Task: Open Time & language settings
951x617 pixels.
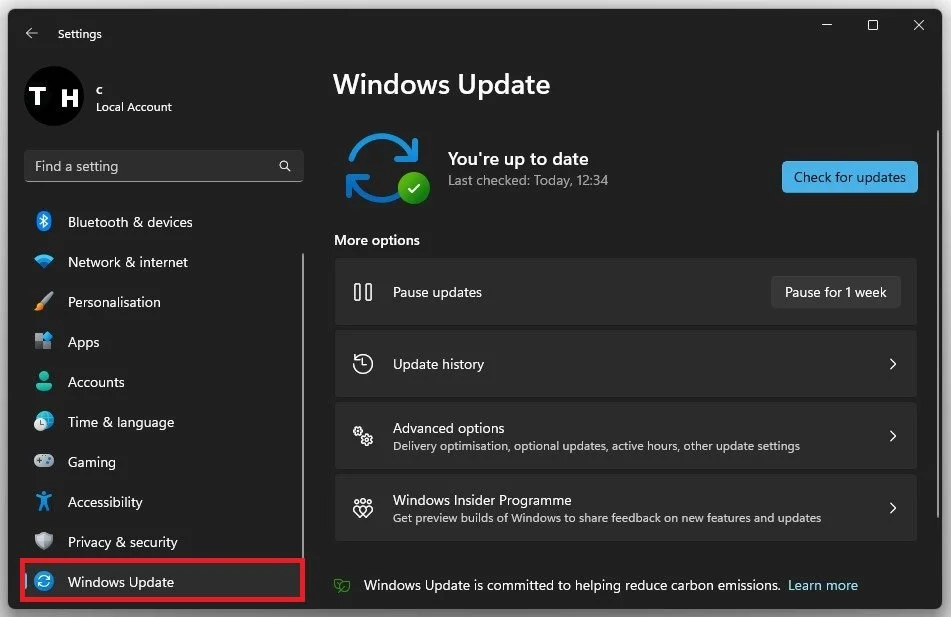Action: tap(163, 422)
